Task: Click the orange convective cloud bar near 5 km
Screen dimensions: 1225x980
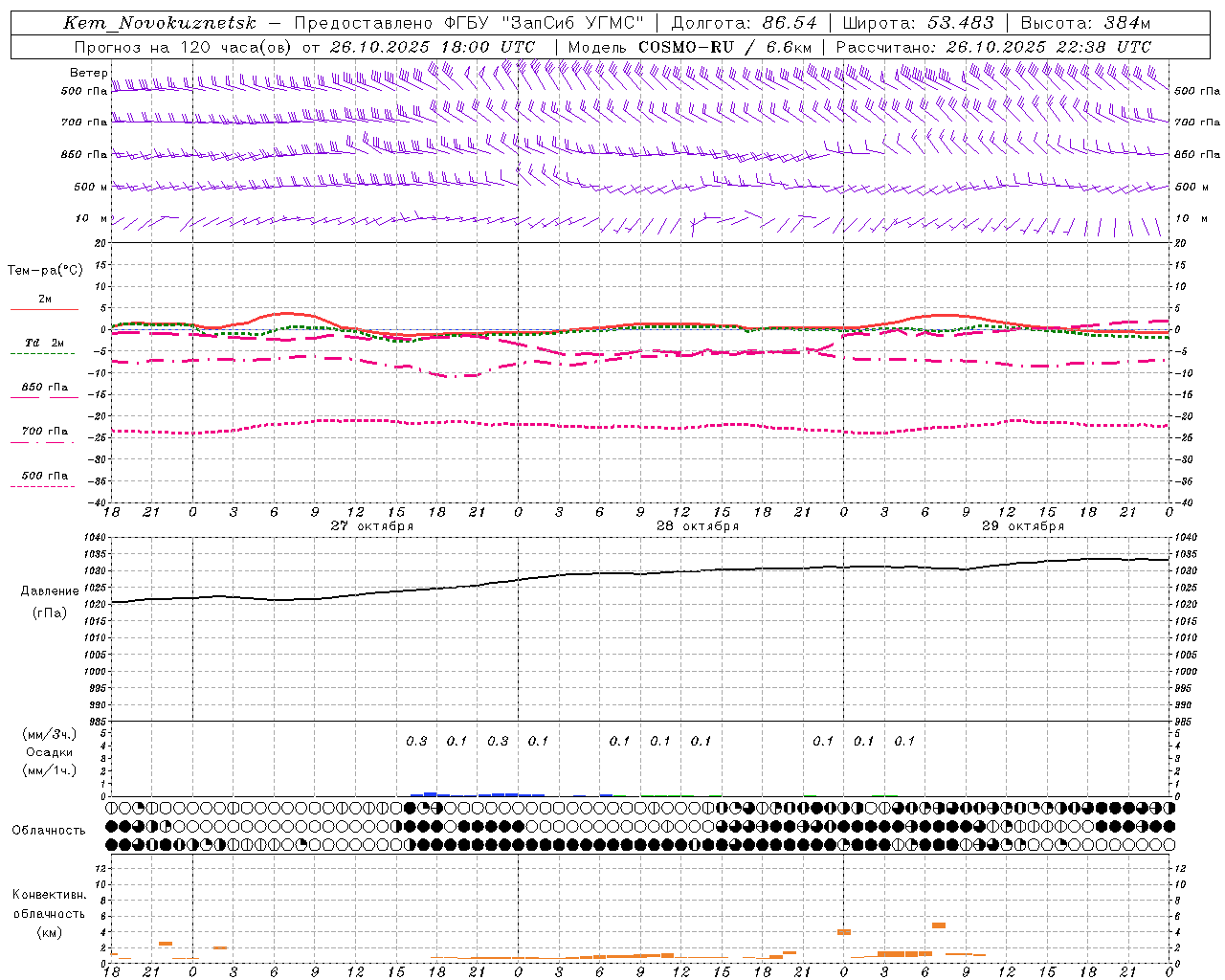Action: point(939,924)
